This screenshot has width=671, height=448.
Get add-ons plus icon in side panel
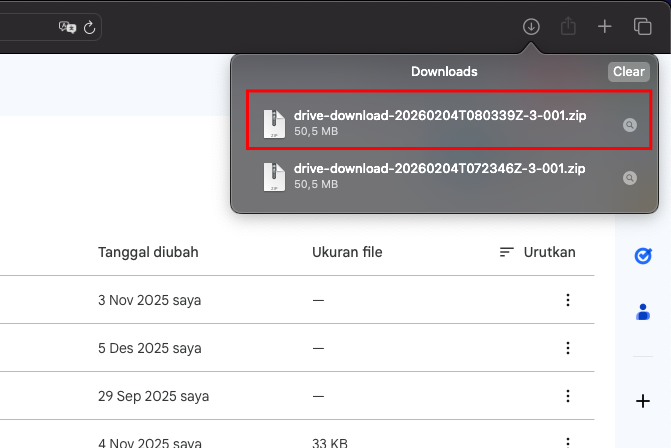(643, 401)
